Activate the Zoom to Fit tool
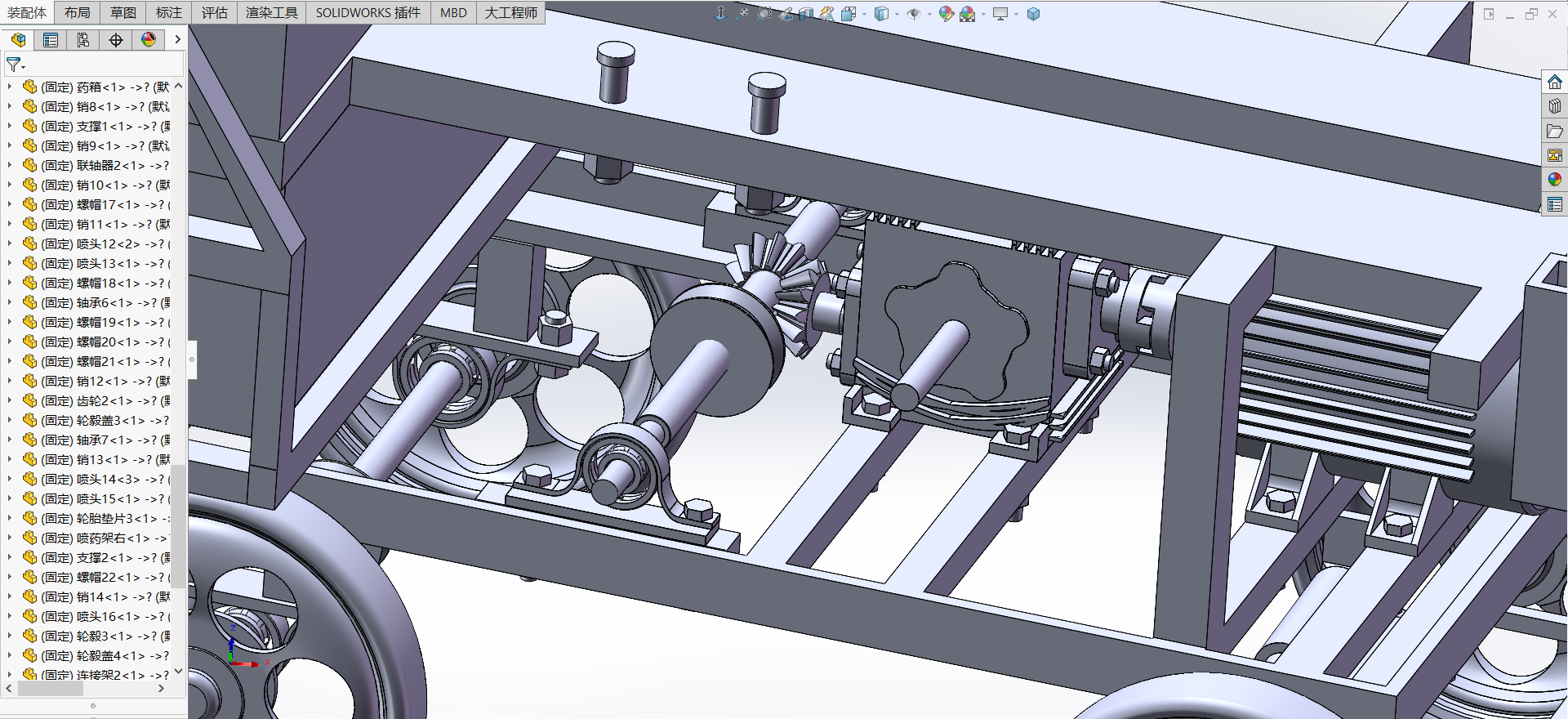 (x=742, y=14)
